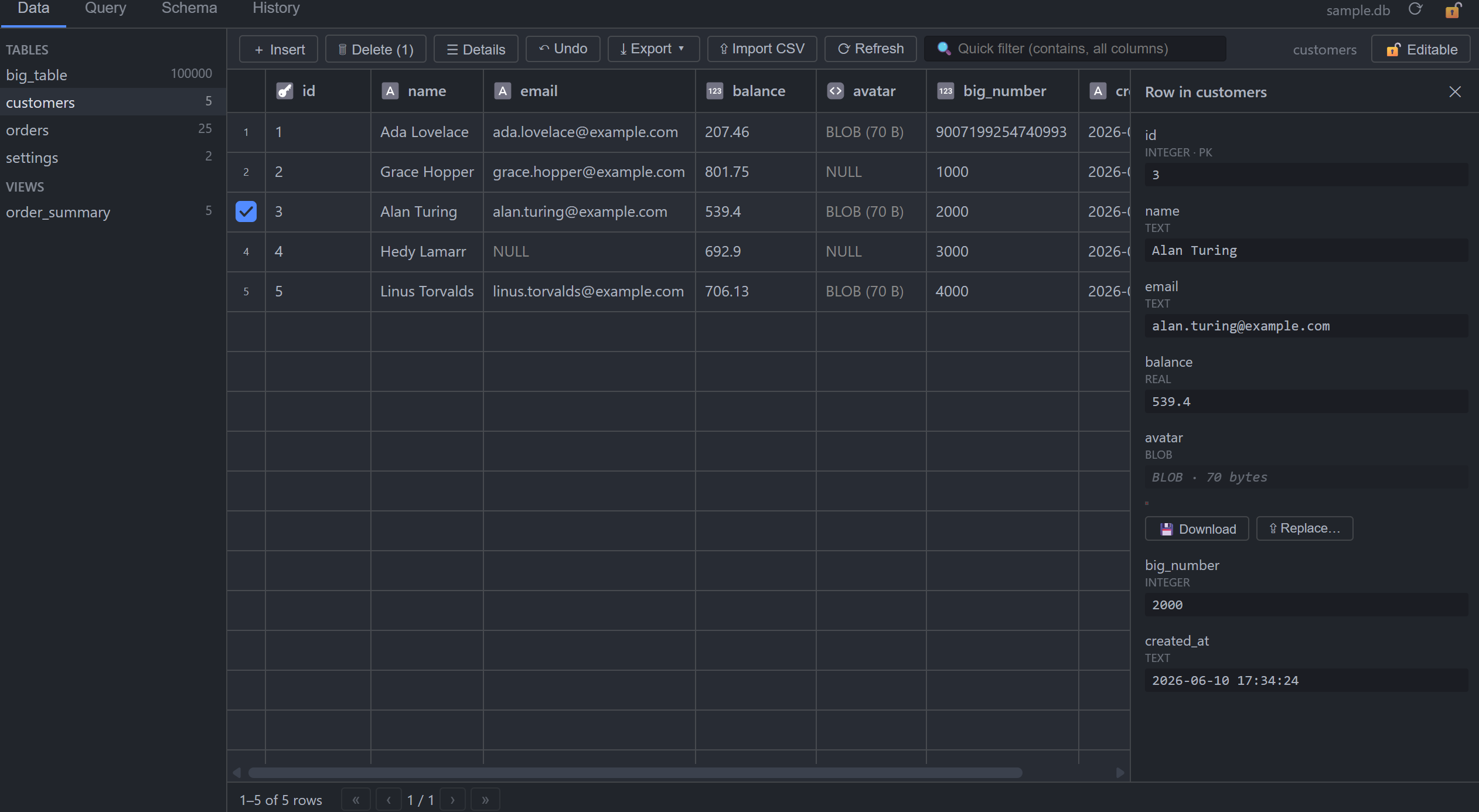This screenshot has width=1479, height=812.
Task: Click the big_number column header
Action: point(1003,91)
